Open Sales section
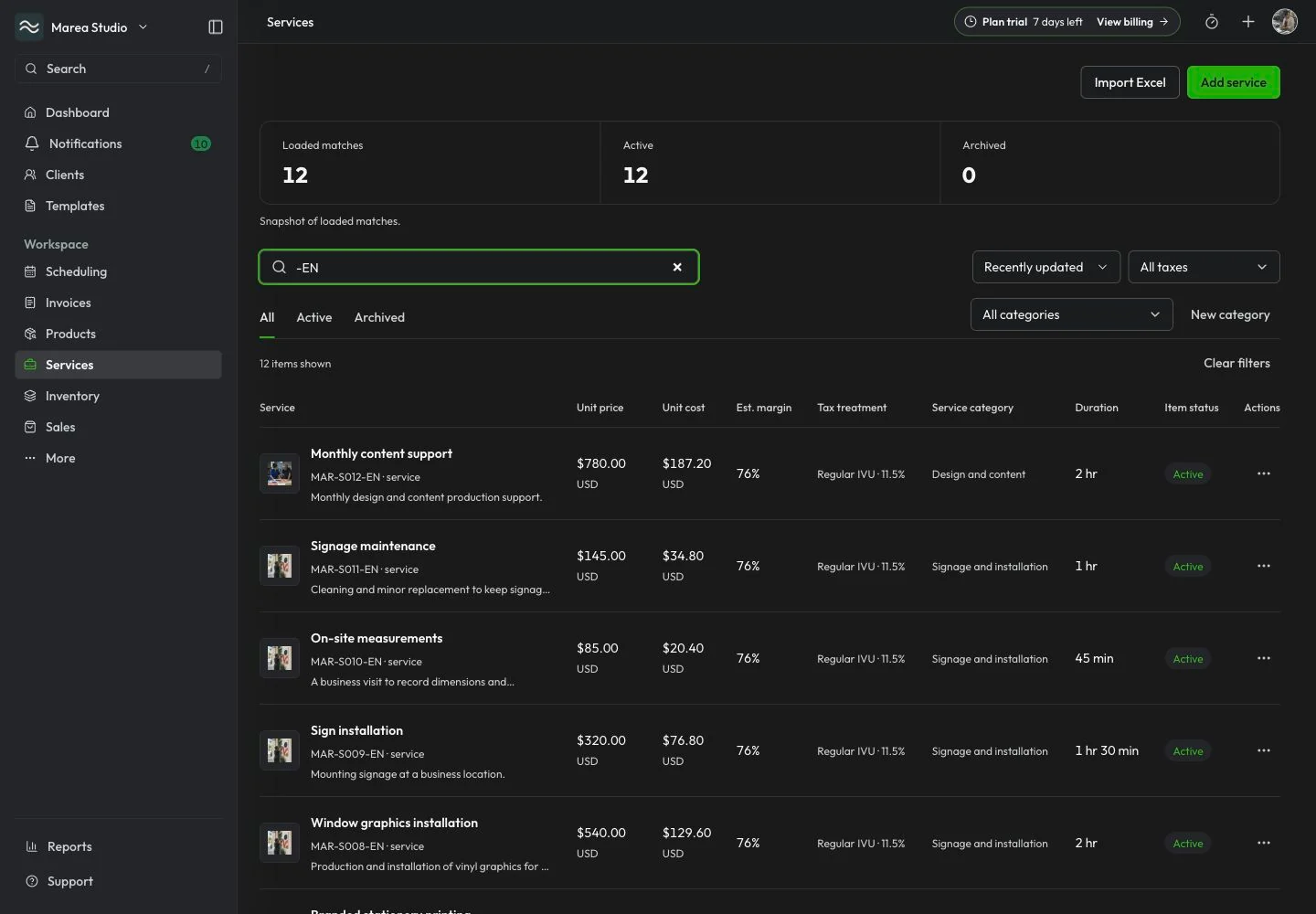 (118, 427)
